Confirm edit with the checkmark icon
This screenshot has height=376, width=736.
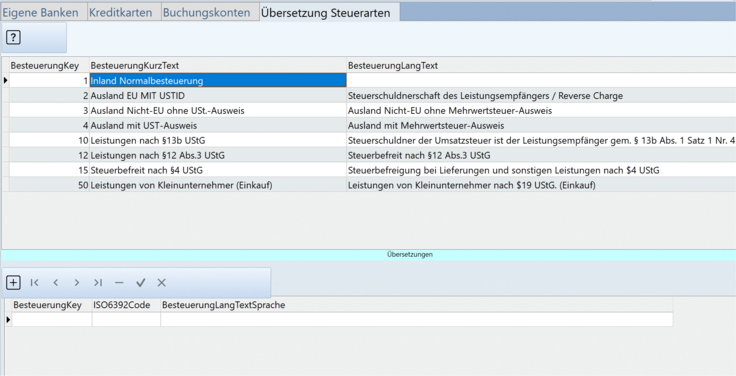140,283
